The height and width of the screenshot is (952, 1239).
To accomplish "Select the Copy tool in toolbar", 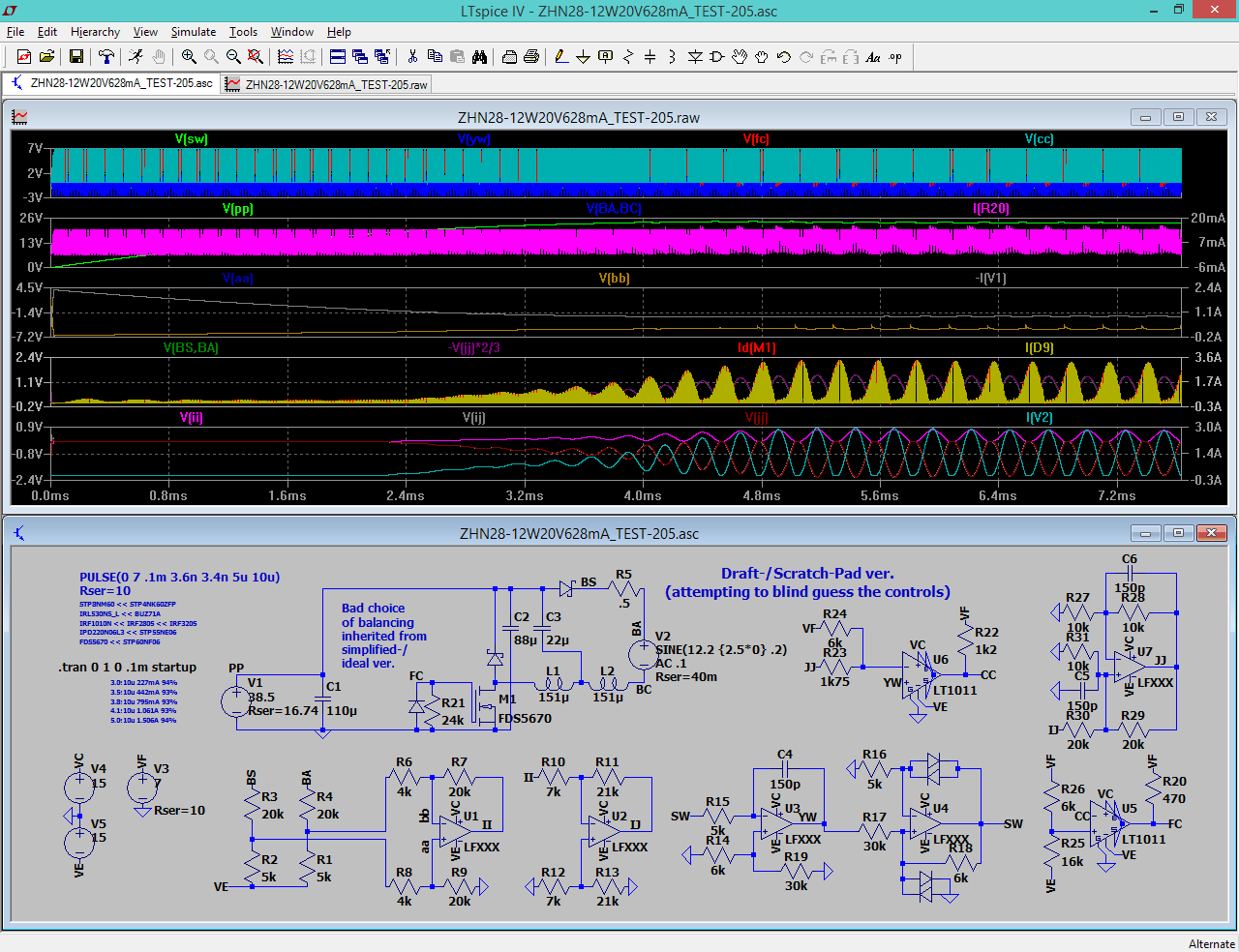I will [x=435, y=57].
